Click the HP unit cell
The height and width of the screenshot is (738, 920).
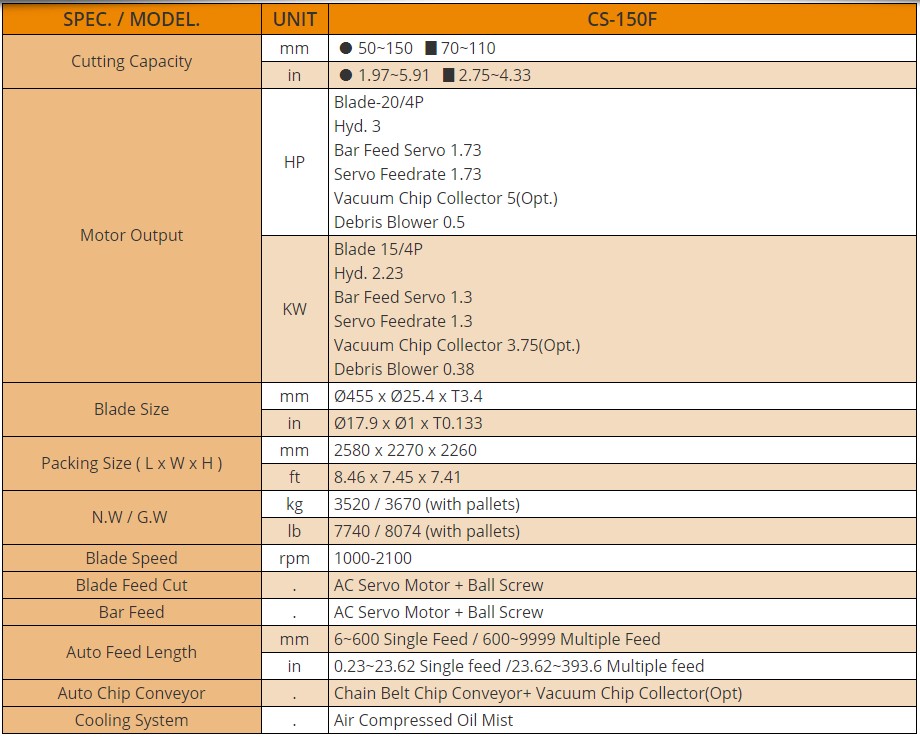[x=294, y=162]
